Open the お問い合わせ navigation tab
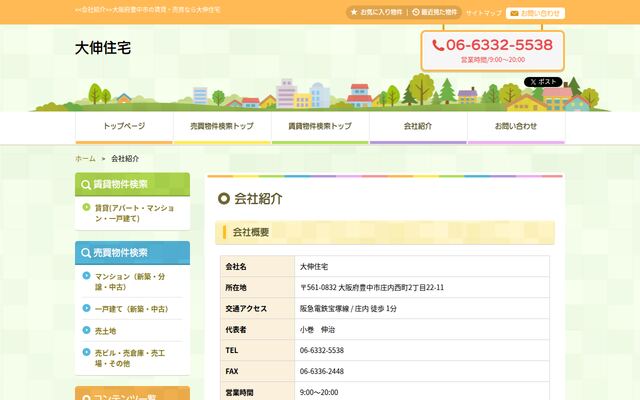This screenshot has height=400, width=640. [516, 128]
